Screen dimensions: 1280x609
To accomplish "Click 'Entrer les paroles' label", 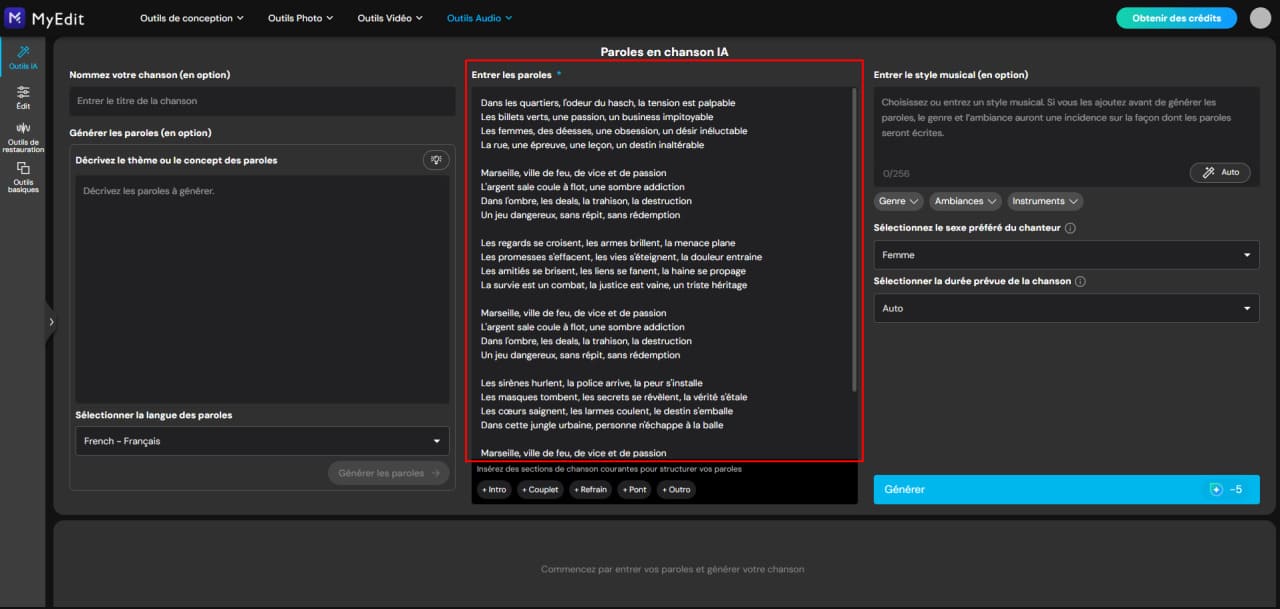I will point(511,75).
